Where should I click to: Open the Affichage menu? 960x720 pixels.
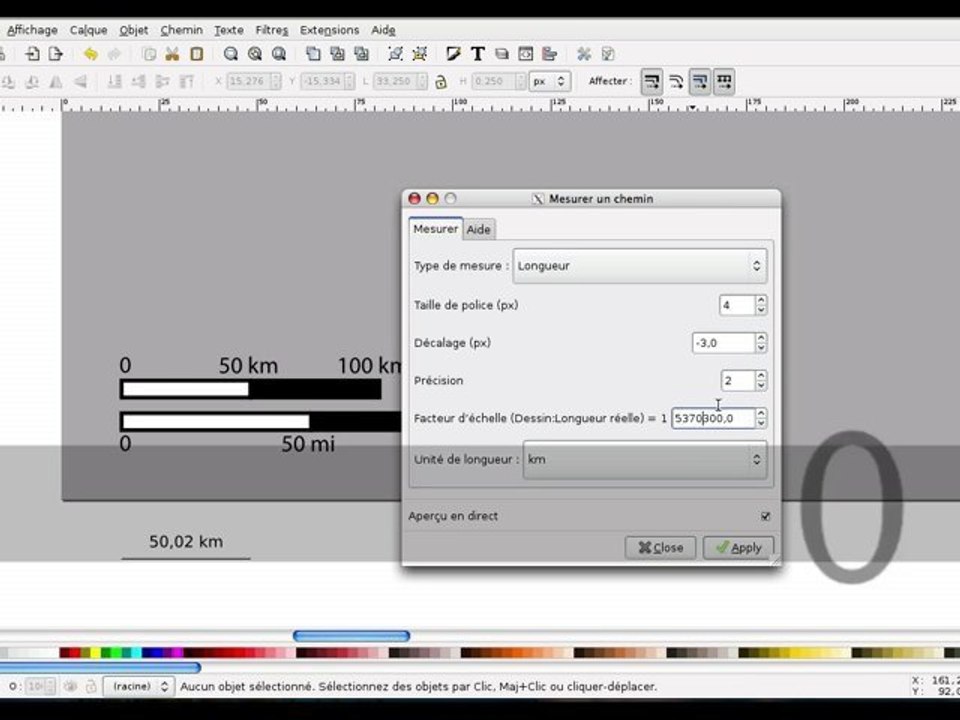[32, 30]
